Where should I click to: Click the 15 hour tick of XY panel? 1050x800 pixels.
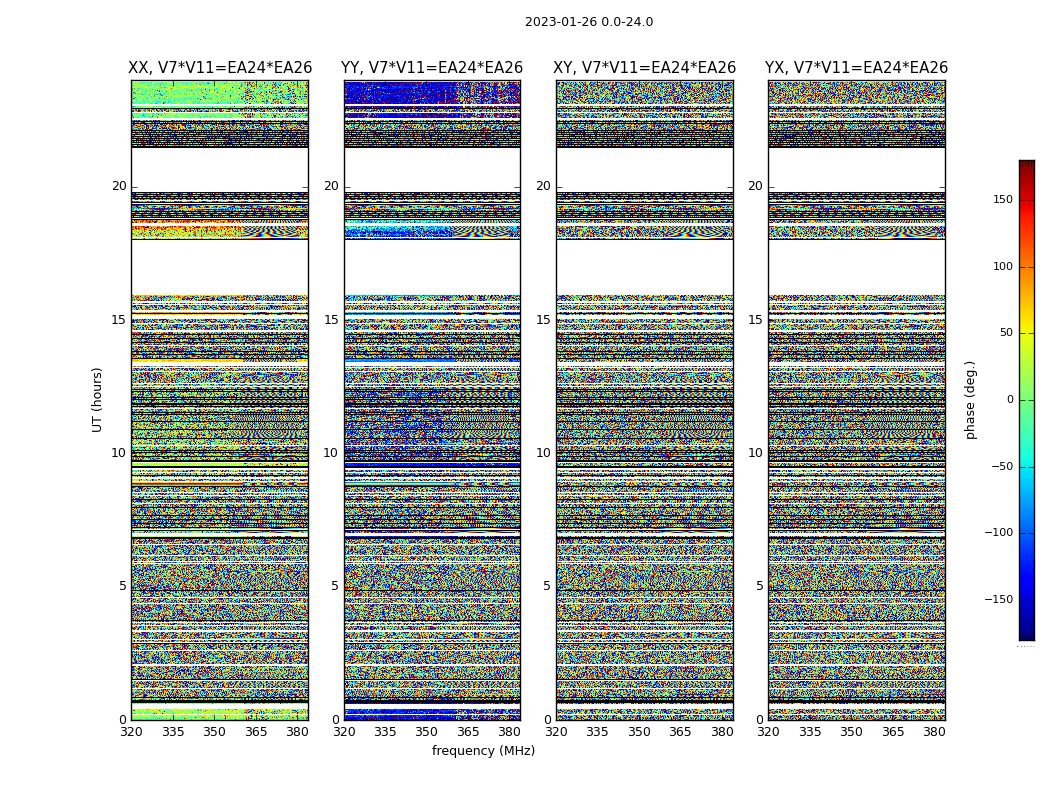pyautogui.click(x=544, y=320)
